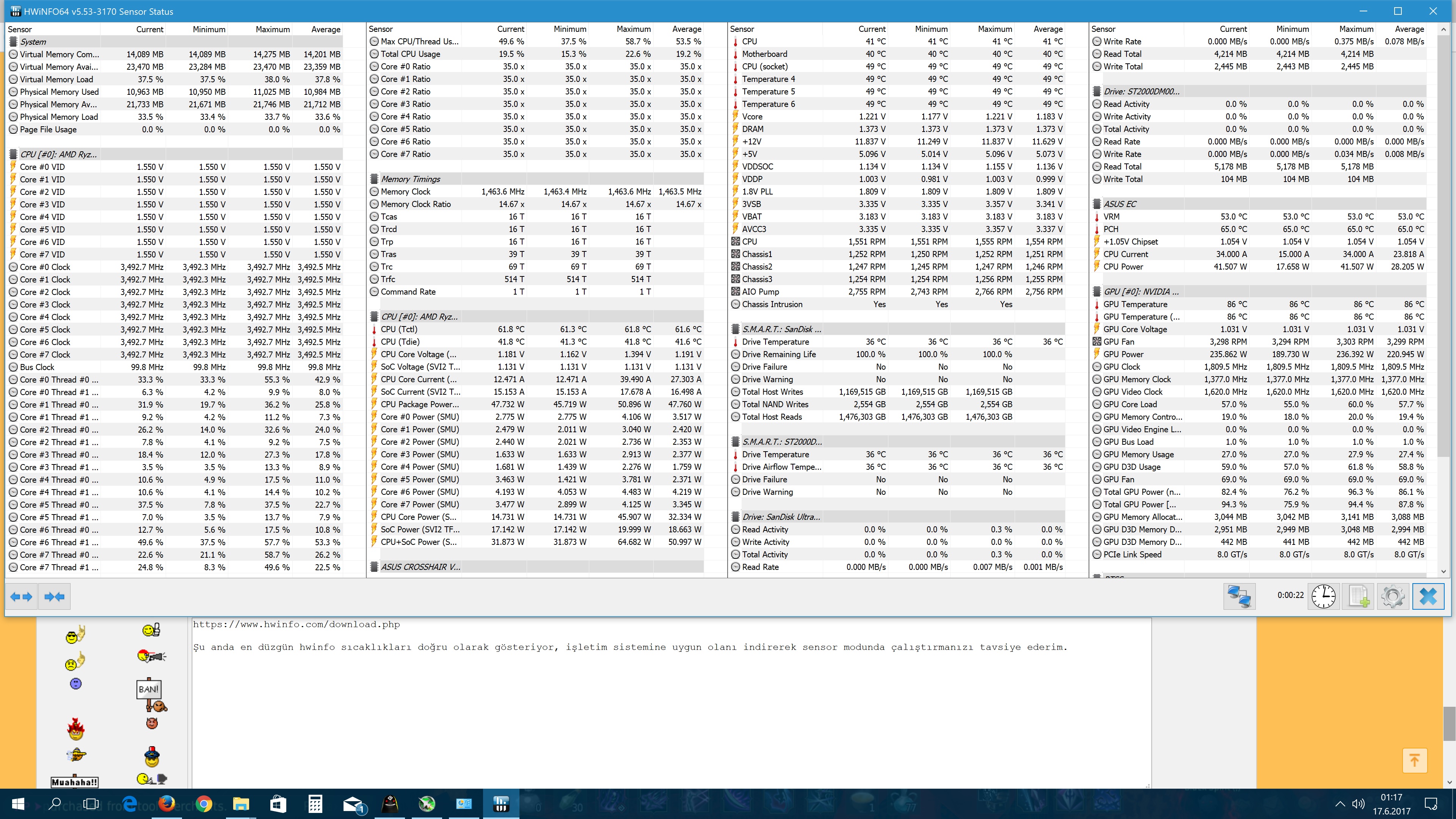Insert the flaming head emoticon
The height and width of the screenshot is (819, 1456).
click(x=76, y=729)
